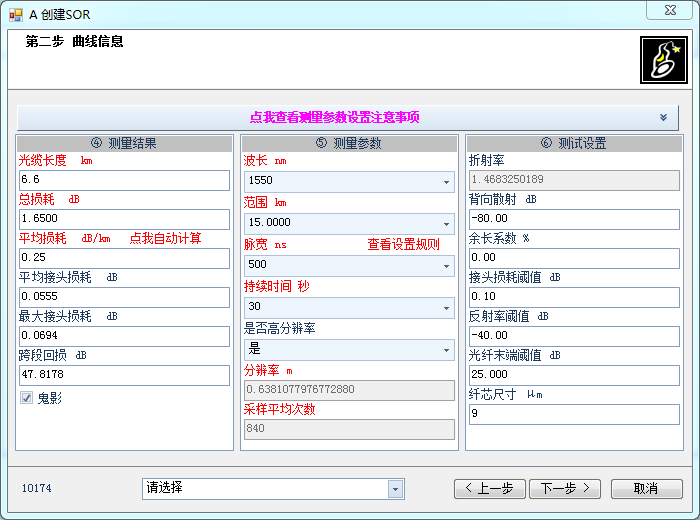
Task: Click the 总损耗 dB input field
Action: click(124, 218)
